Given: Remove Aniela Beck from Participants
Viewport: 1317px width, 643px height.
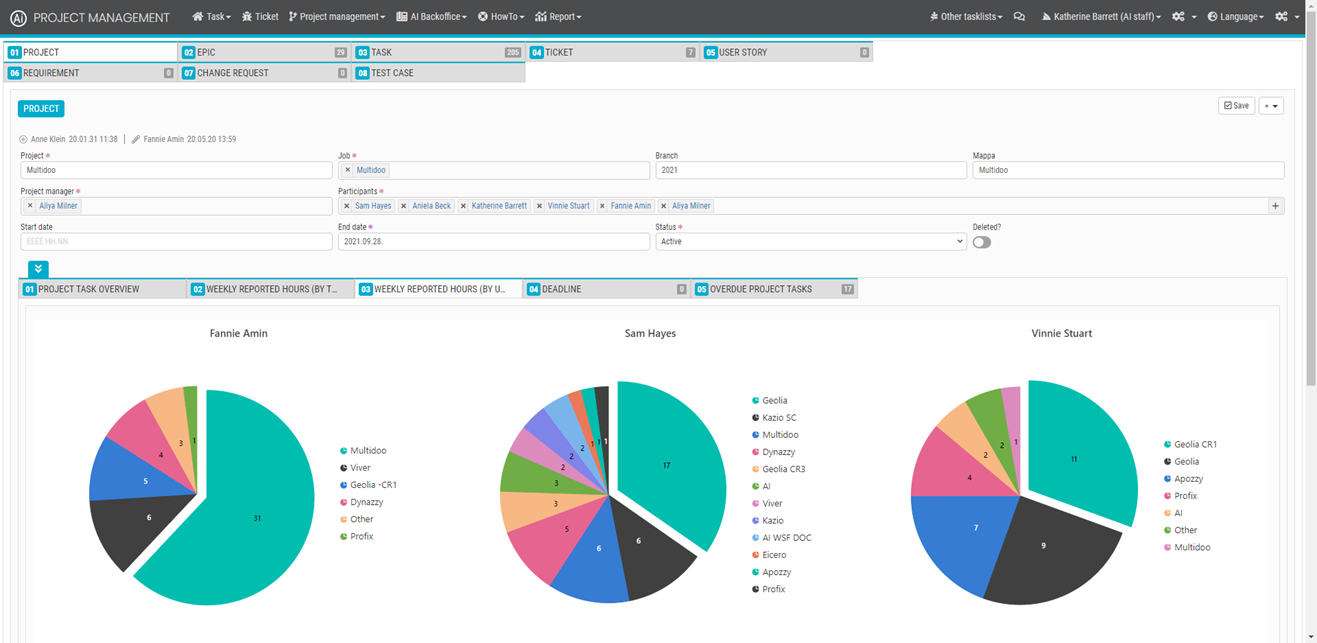Looking at the screenshot, I should click(x=404, y=206).
